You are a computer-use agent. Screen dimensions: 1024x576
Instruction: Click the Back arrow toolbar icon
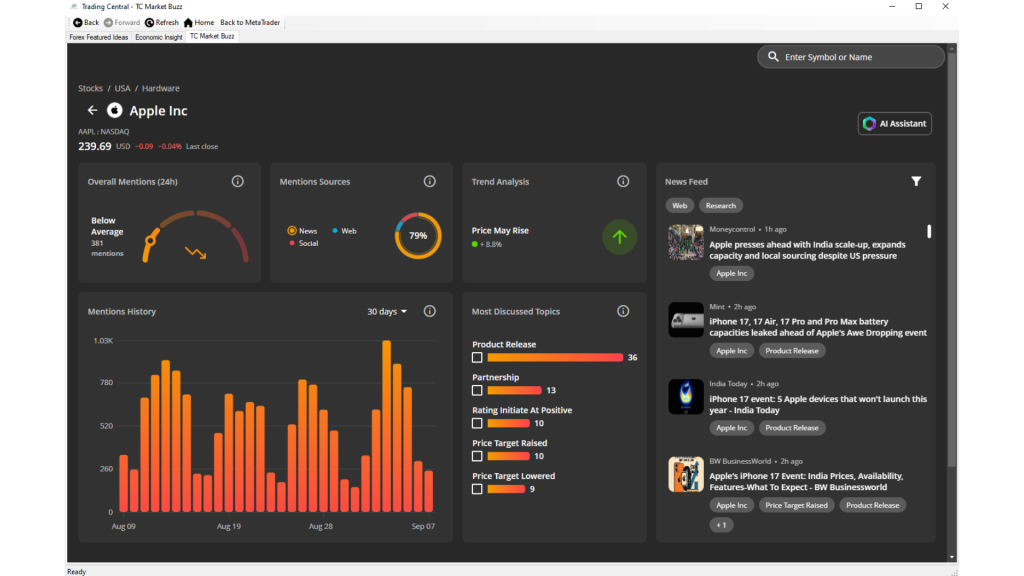coord(78,22)
